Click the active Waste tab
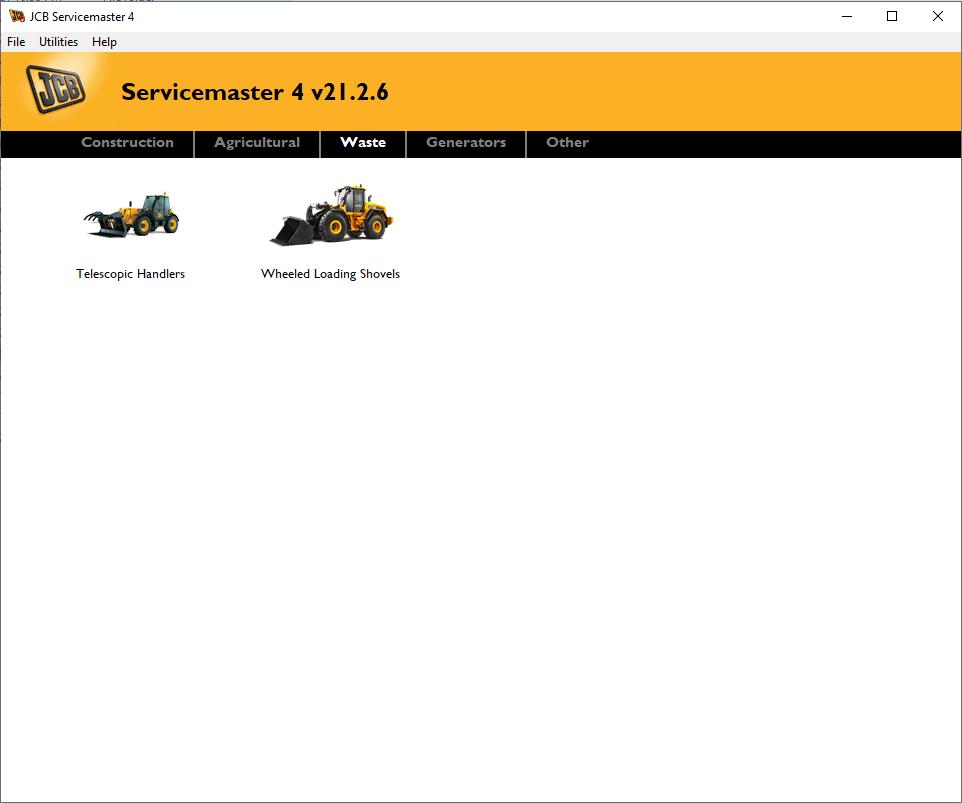The image size is (962, 804). (x=363, y=143)
